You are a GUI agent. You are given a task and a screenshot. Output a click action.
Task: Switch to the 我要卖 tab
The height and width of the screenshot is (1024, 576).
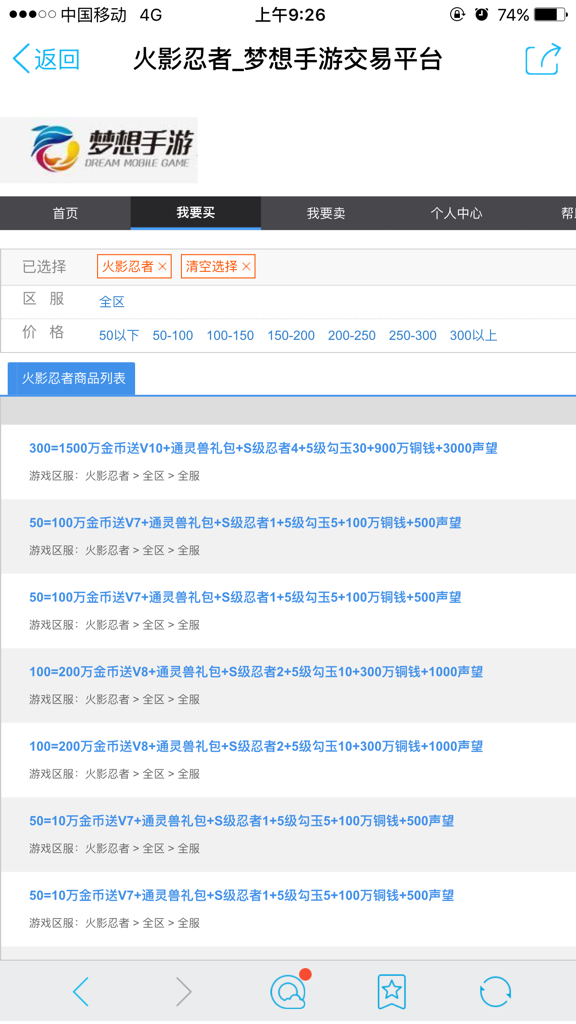326,213
